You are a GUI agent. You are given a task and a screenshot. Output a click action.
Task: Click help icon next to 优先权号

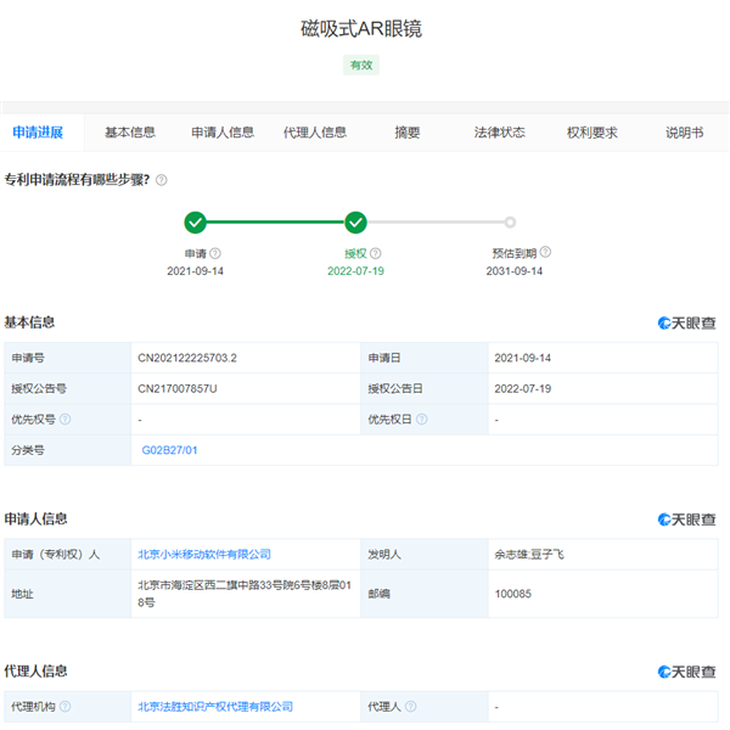coord(65,419)
